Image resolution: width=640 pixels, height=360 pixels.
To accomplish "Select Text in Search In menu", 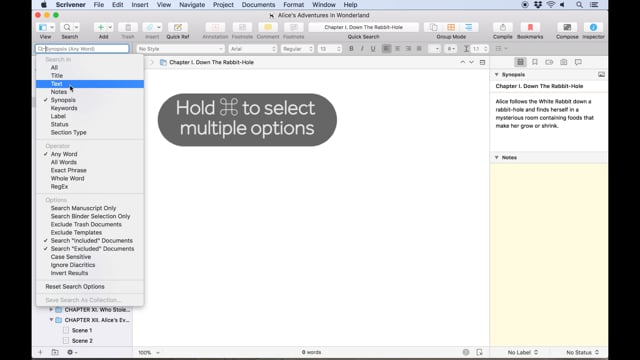I will pos(90,84).
